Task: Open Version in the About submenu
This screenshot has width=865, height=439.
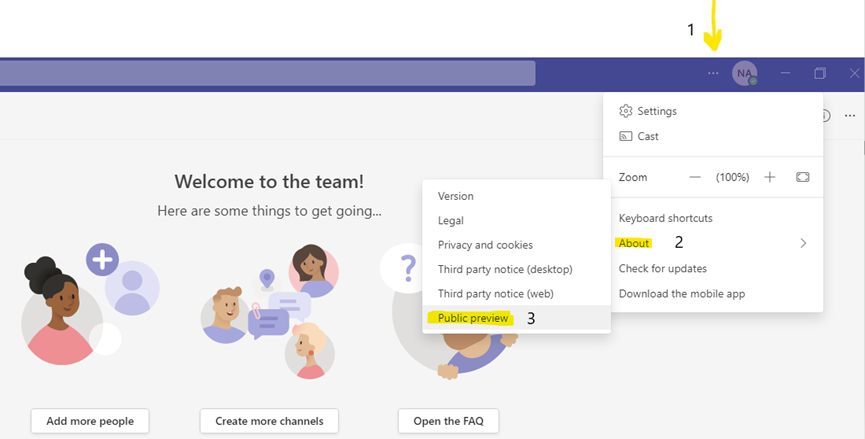Action: [456, 196]
